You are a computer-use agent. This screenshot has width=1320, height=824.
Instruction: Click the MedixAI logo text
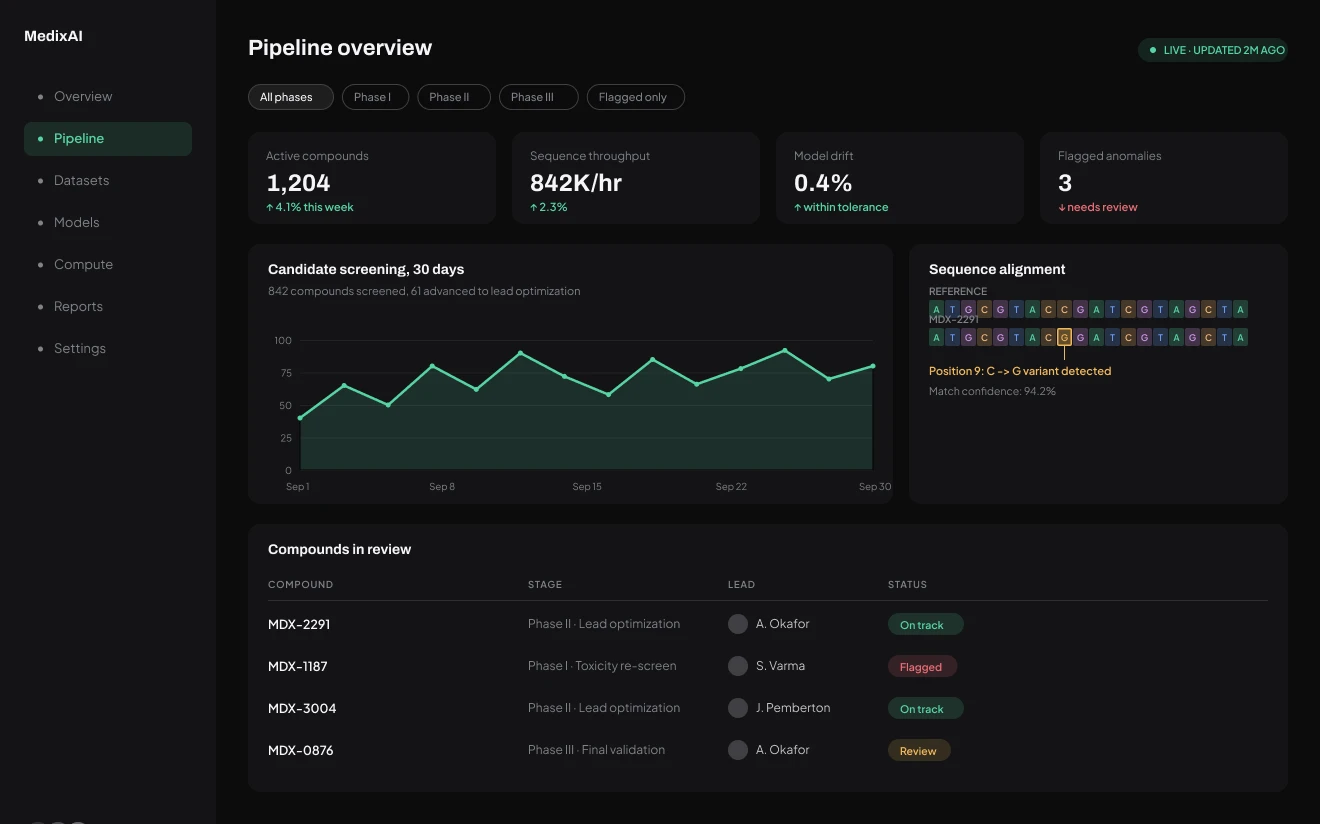[54, 36]
